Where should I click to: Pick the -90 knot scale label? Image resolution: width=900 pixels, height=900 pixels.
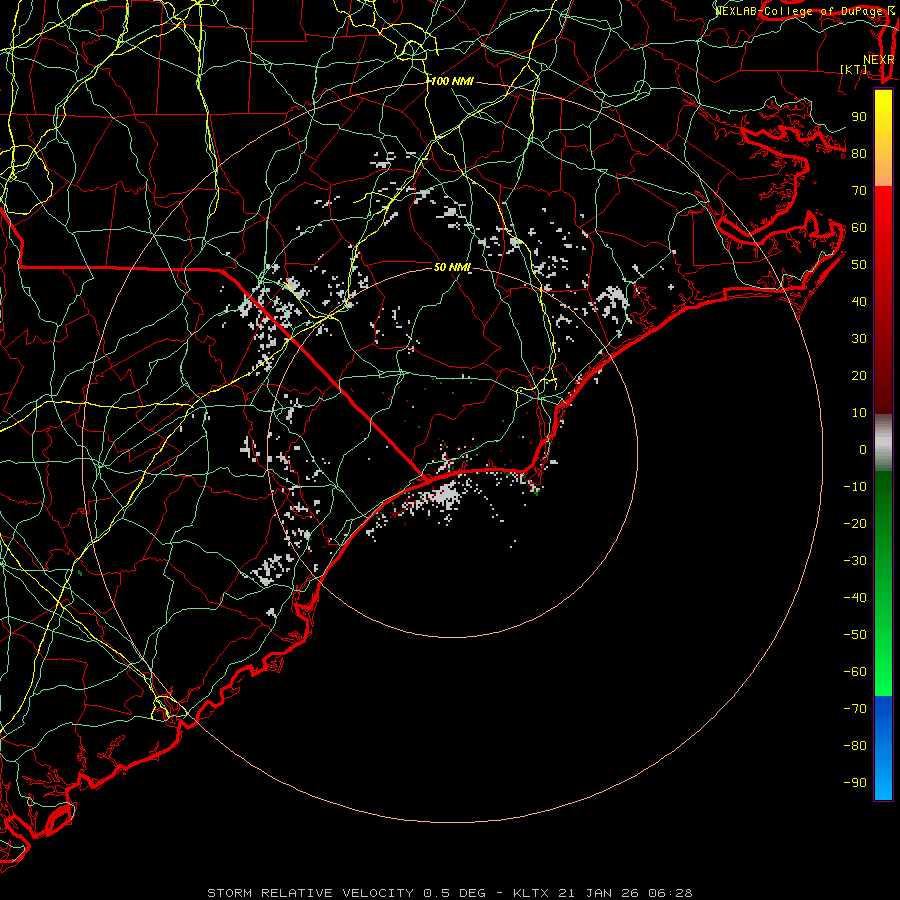click(855, 783)
